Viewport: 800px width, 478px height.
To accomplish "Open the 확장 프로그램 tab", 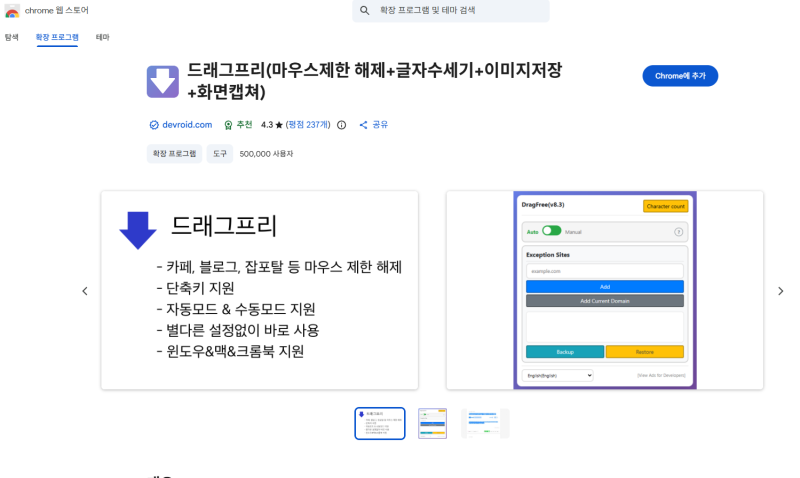I will pos(57,37).
